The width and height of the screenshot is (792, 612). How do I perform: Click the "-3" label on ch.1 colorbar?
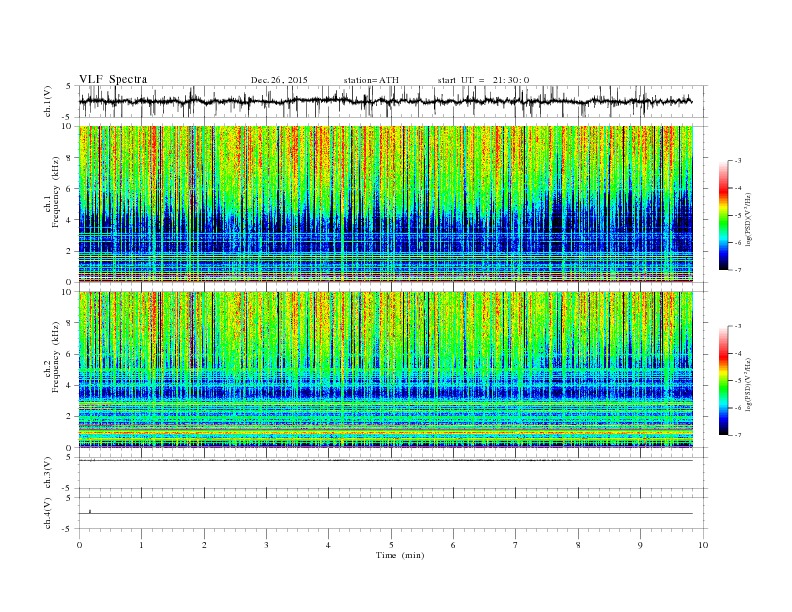point(738,161)
